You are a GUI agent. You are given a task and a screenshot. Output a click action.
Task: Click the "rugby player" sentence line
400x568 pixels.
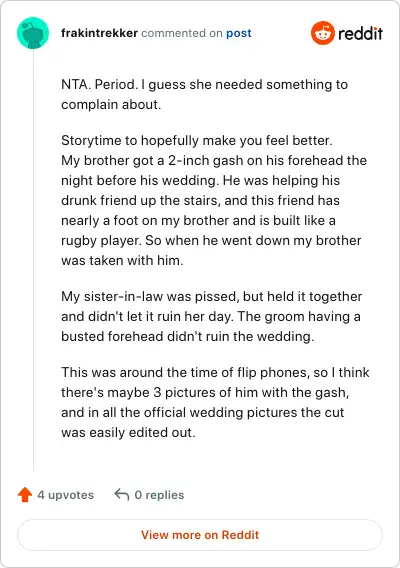[211, 241]
